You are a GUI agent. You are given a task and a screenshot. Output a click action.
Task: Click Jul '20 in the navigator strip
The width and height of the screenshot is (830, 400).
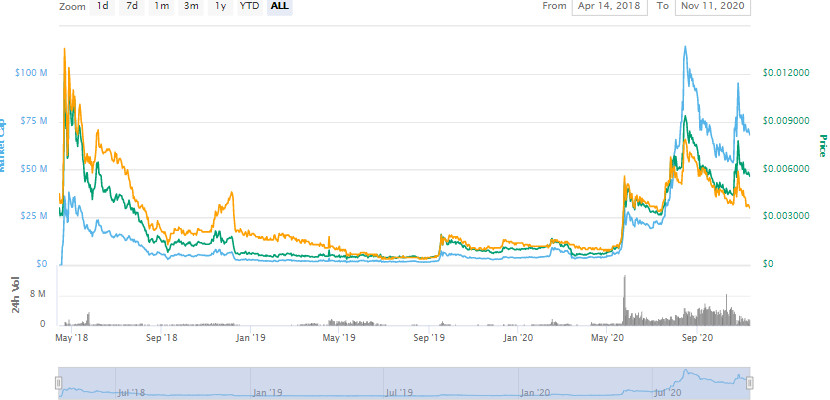tap(668, 393)
